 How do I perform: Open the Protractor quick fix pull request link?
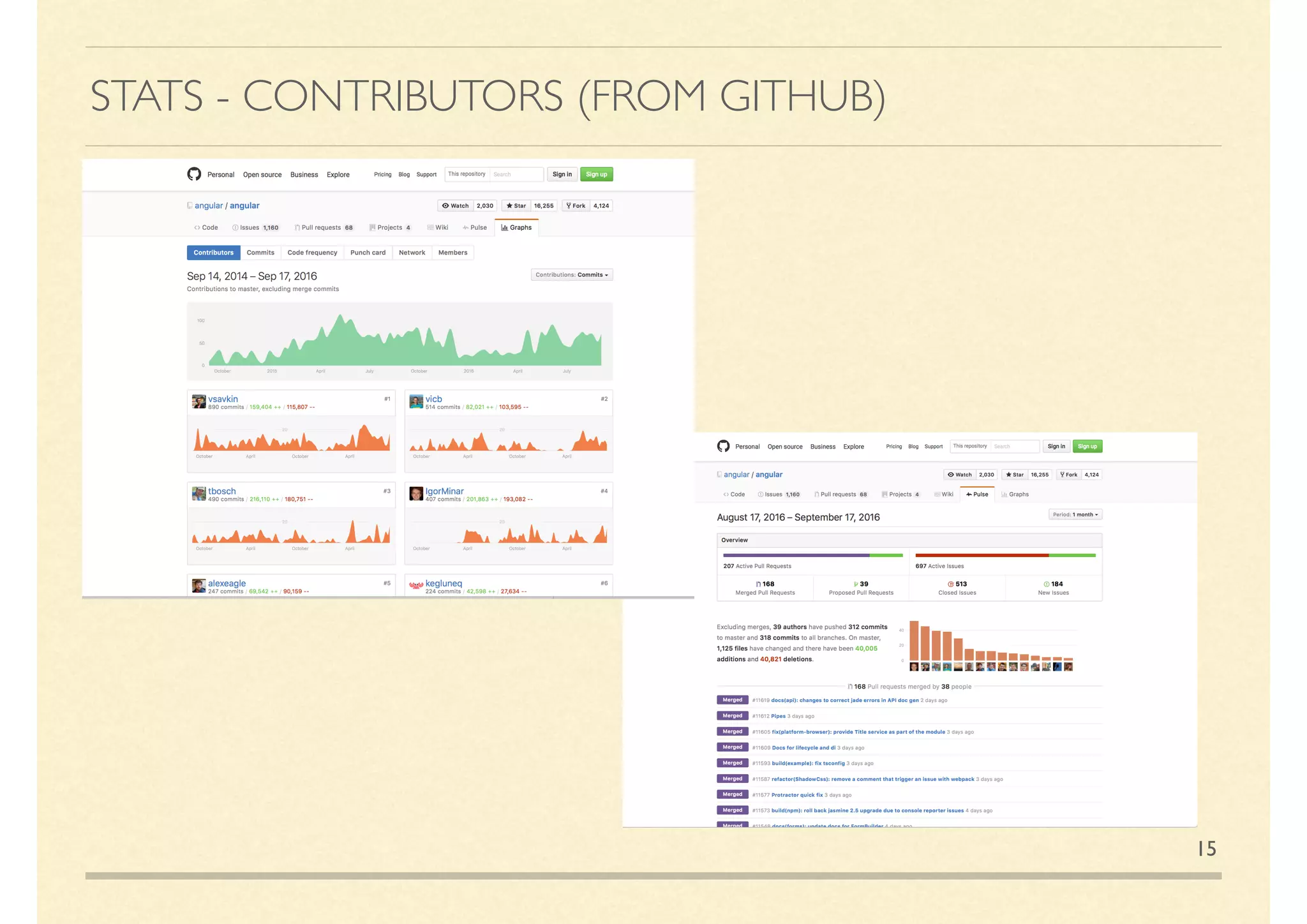click(x=797, y=795)
